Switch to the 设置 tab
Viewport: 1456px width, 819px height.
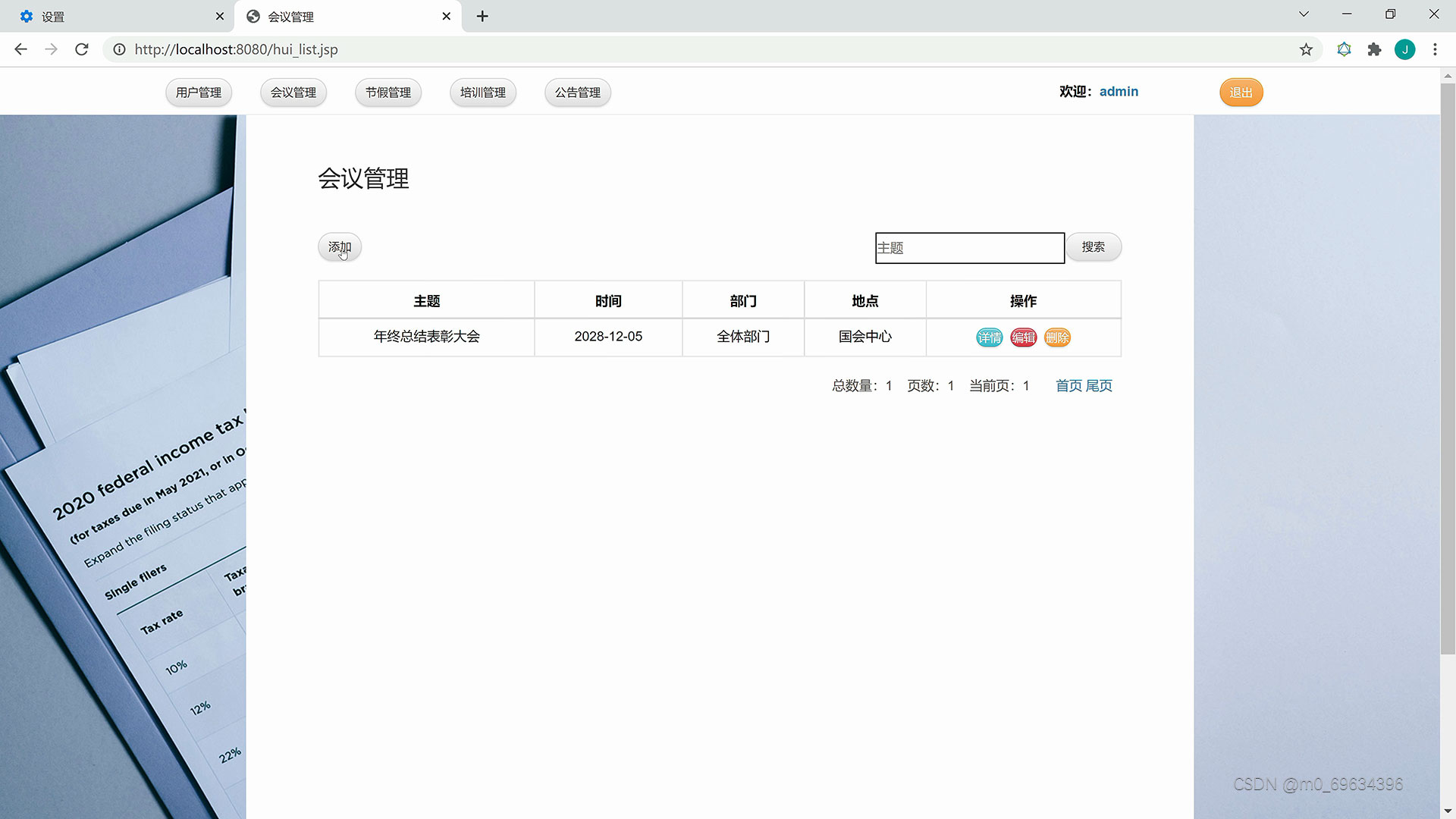tap(114, 16)
